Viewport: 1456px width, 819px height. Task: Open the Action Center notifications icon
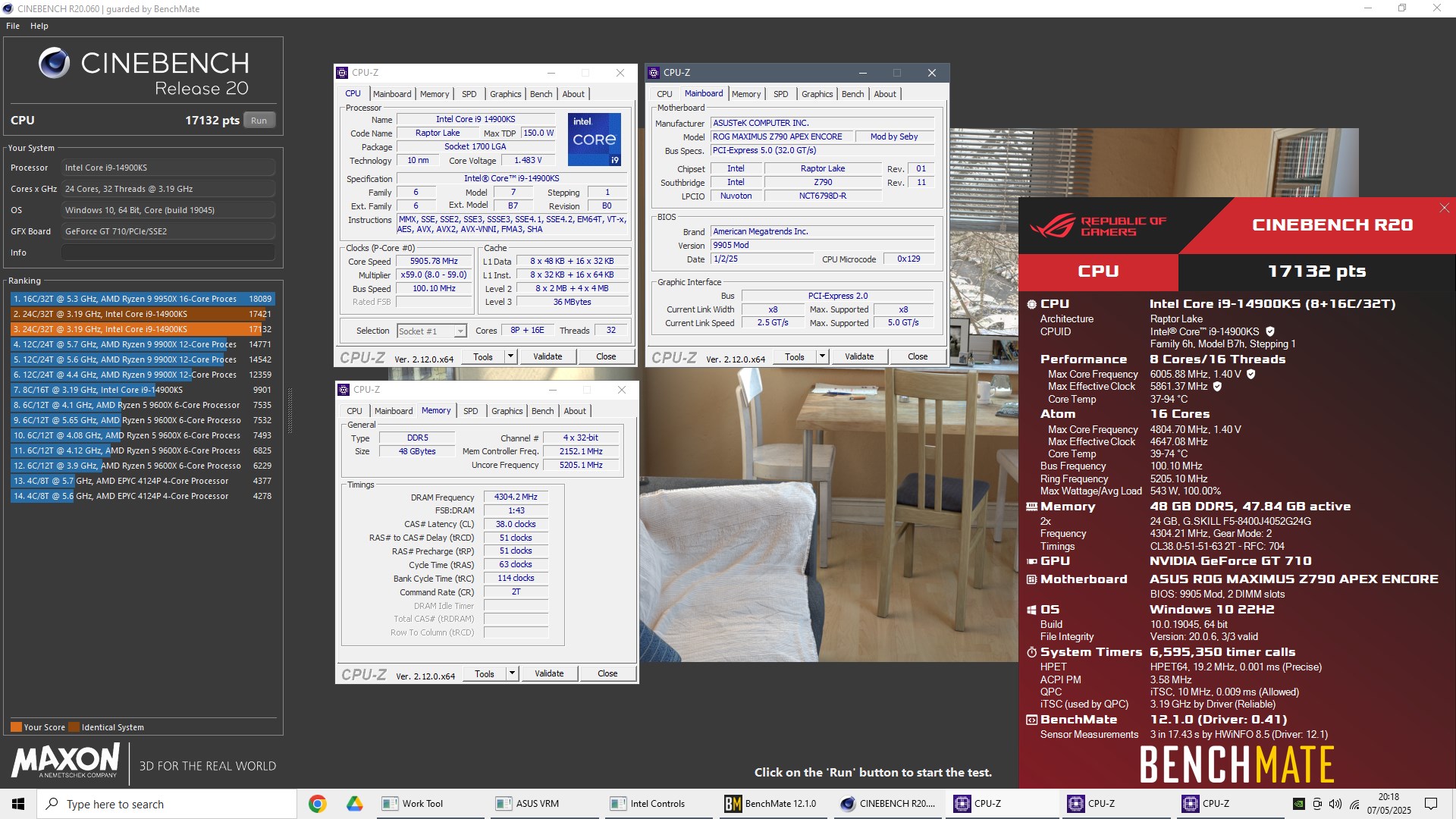[1431, 804]
